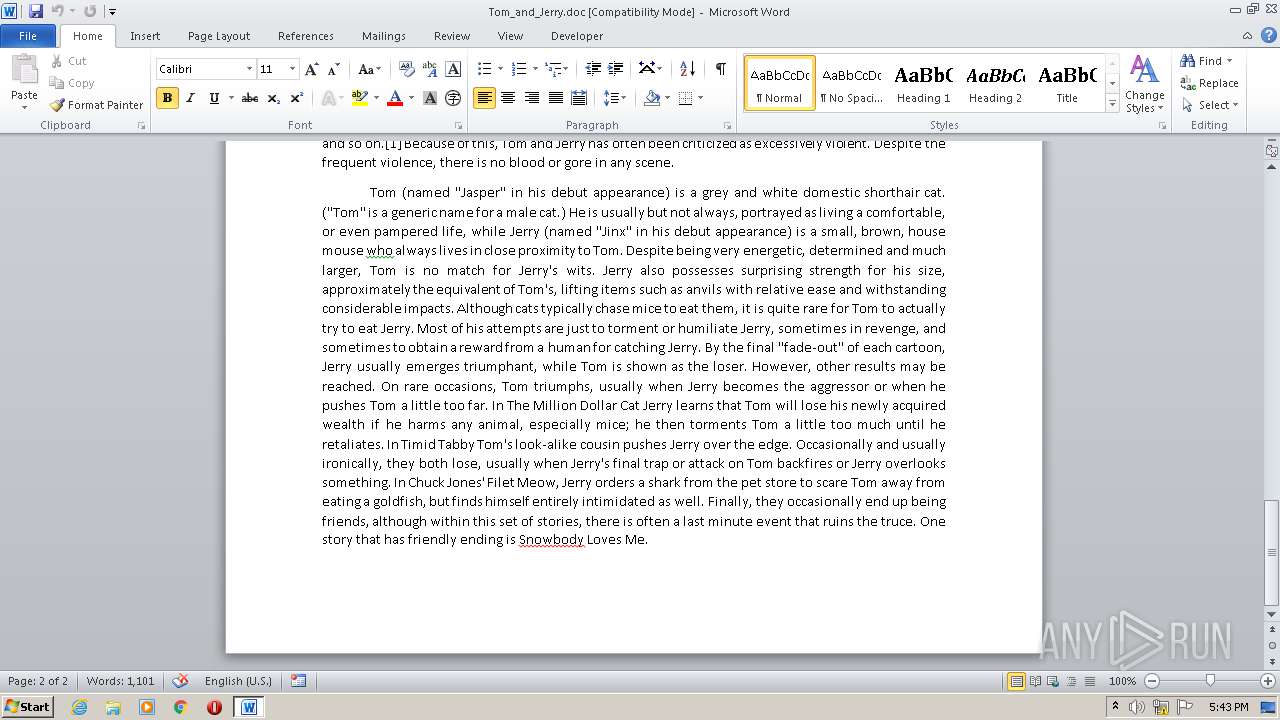
Task: Toggle Italic formatting
Action: click(x=190, y=98)
